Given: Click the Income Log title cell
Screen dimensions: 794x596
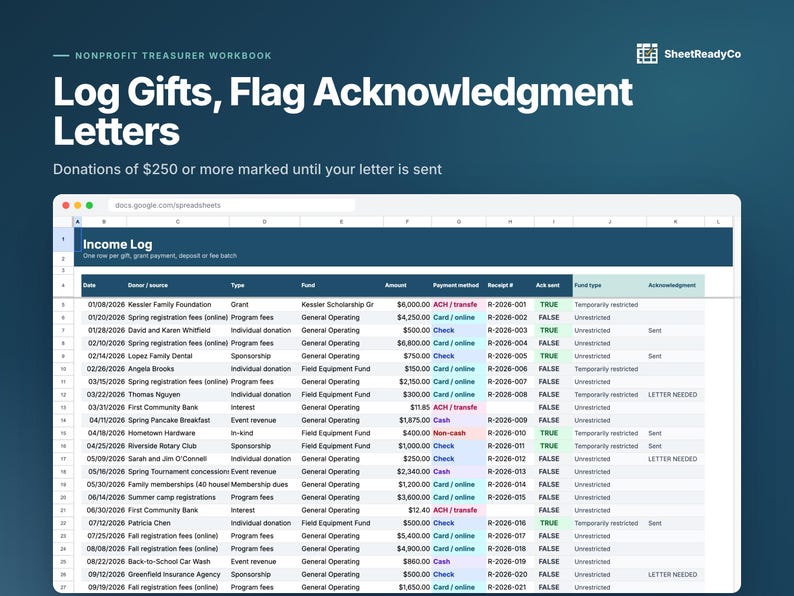Looking at the screenshot, I should pyautogui.click(x=117, y=244).
